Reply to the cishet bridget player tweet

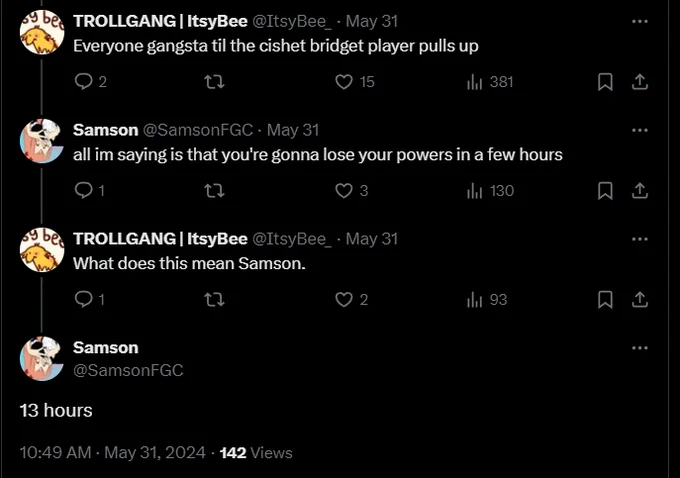tap(90, 82)
